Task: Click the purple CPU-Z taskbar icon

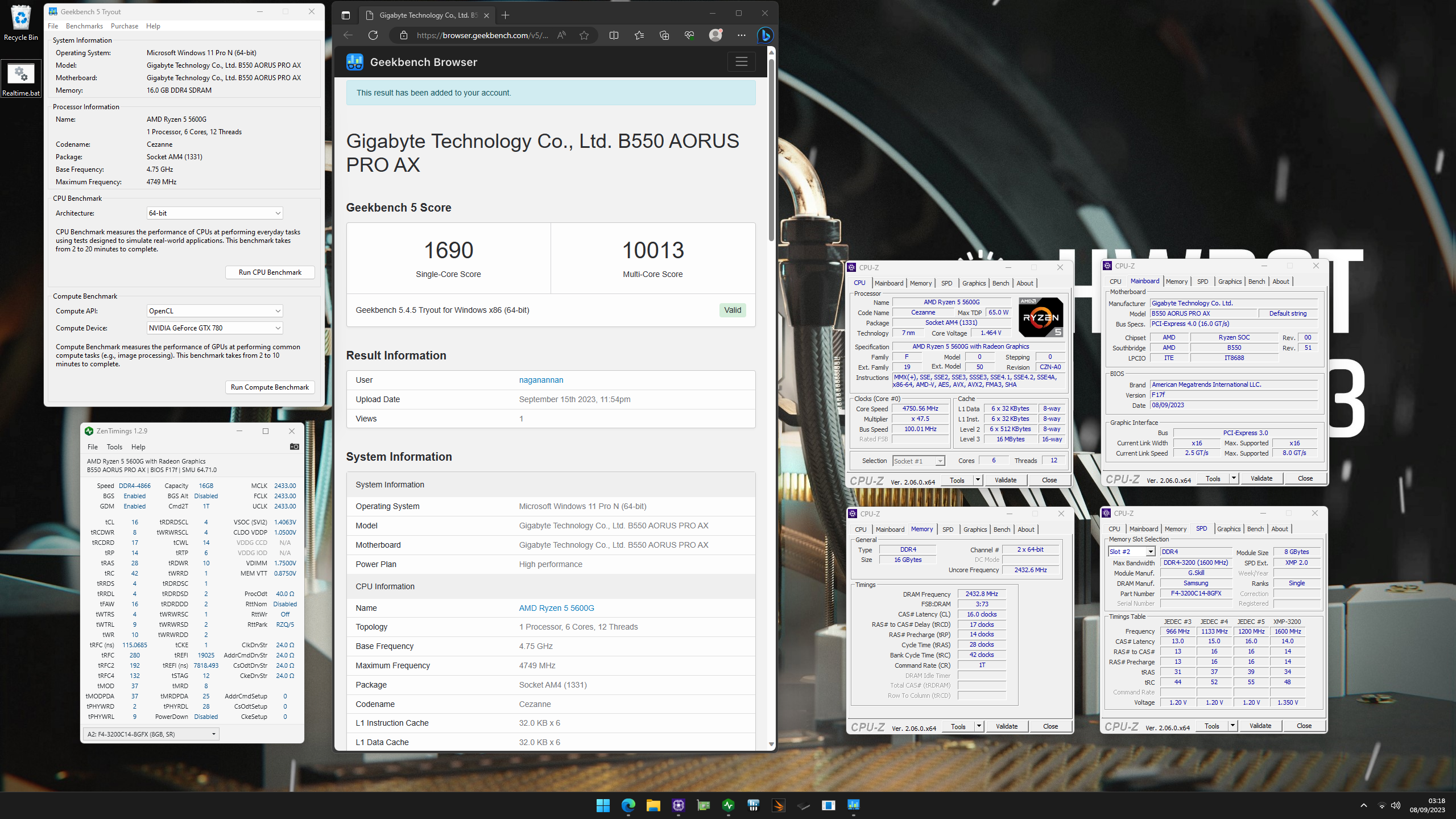Action: pyautogui.click(x=678, y=805)
